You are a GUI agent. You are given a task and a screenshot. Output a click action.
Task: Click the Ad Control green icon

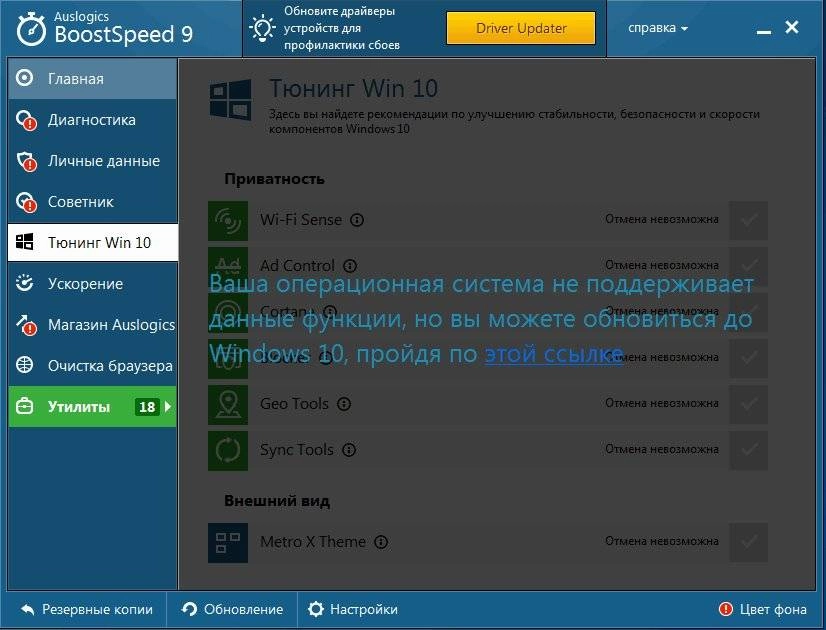click(228, 267)
